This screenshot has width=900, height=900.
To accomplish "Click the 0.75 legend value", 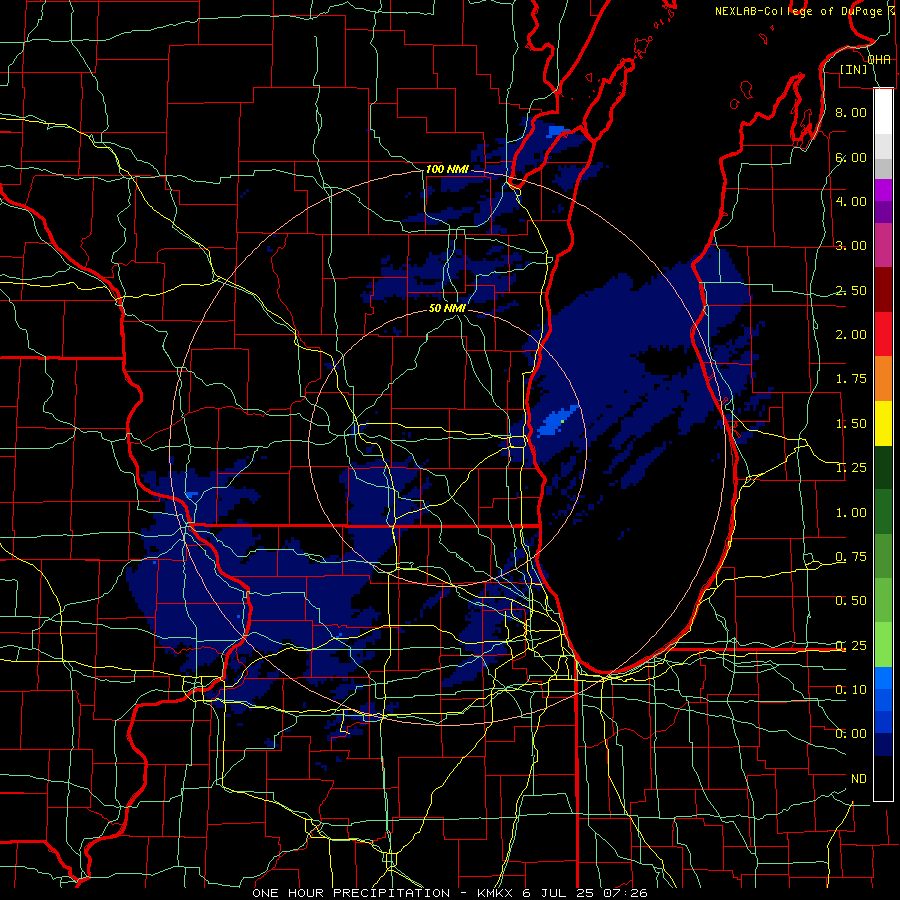I will tap(850, 557).
